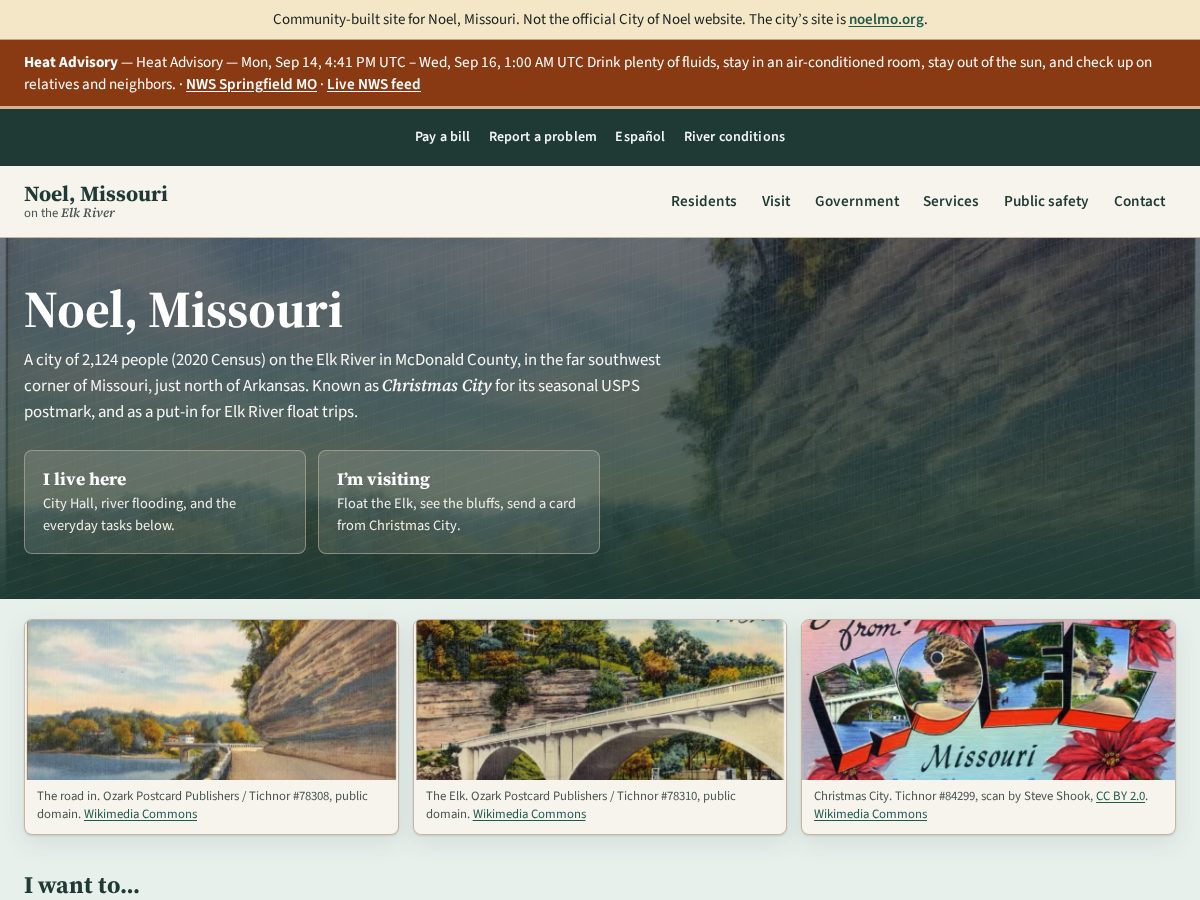Screen dimensions: 1200x900
Task: Select Report a problem
Action: coord(542,136)
